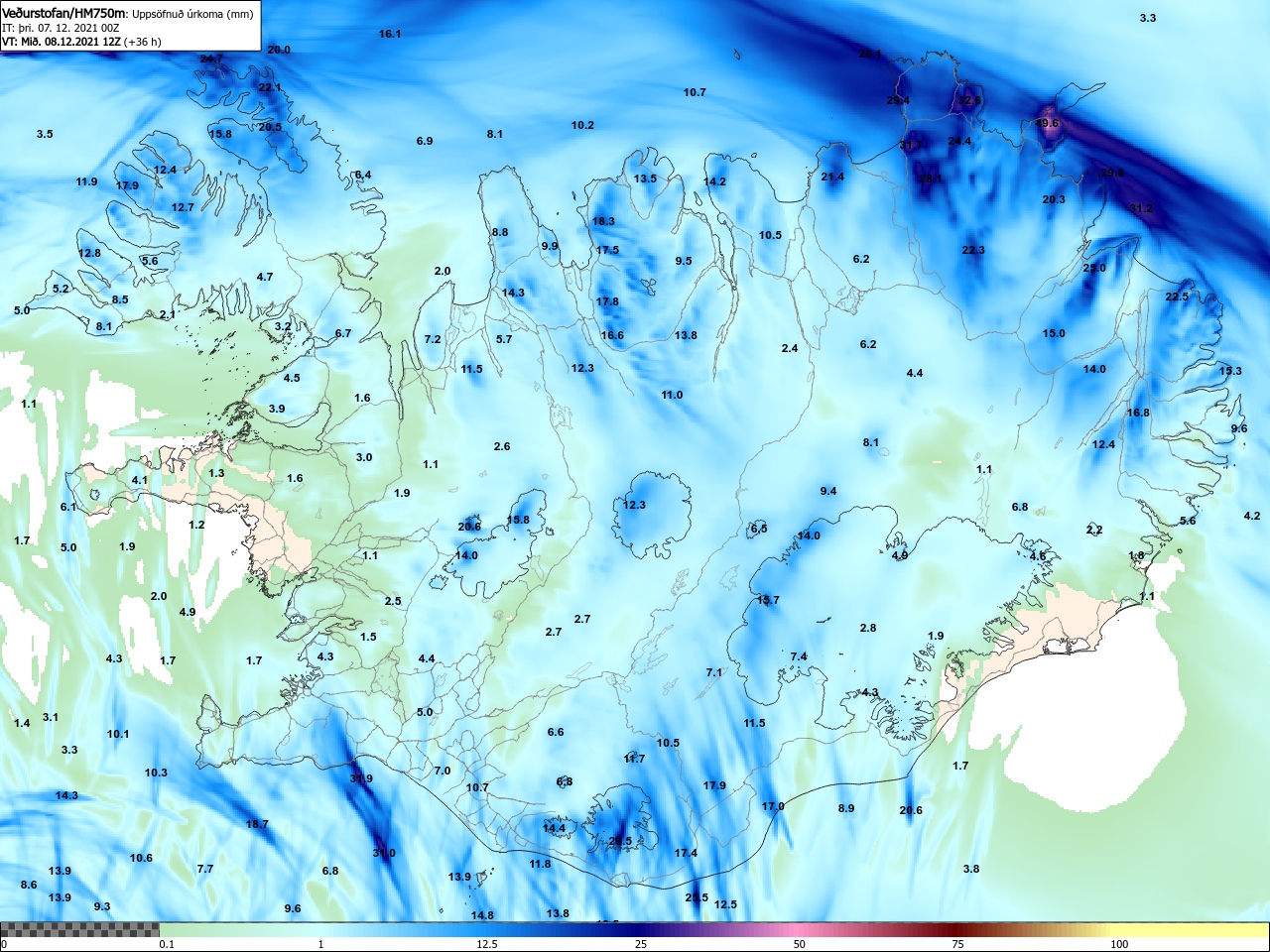
Task: Click the Veðurstofan/HM750m title text
Action: coord(63,14)
